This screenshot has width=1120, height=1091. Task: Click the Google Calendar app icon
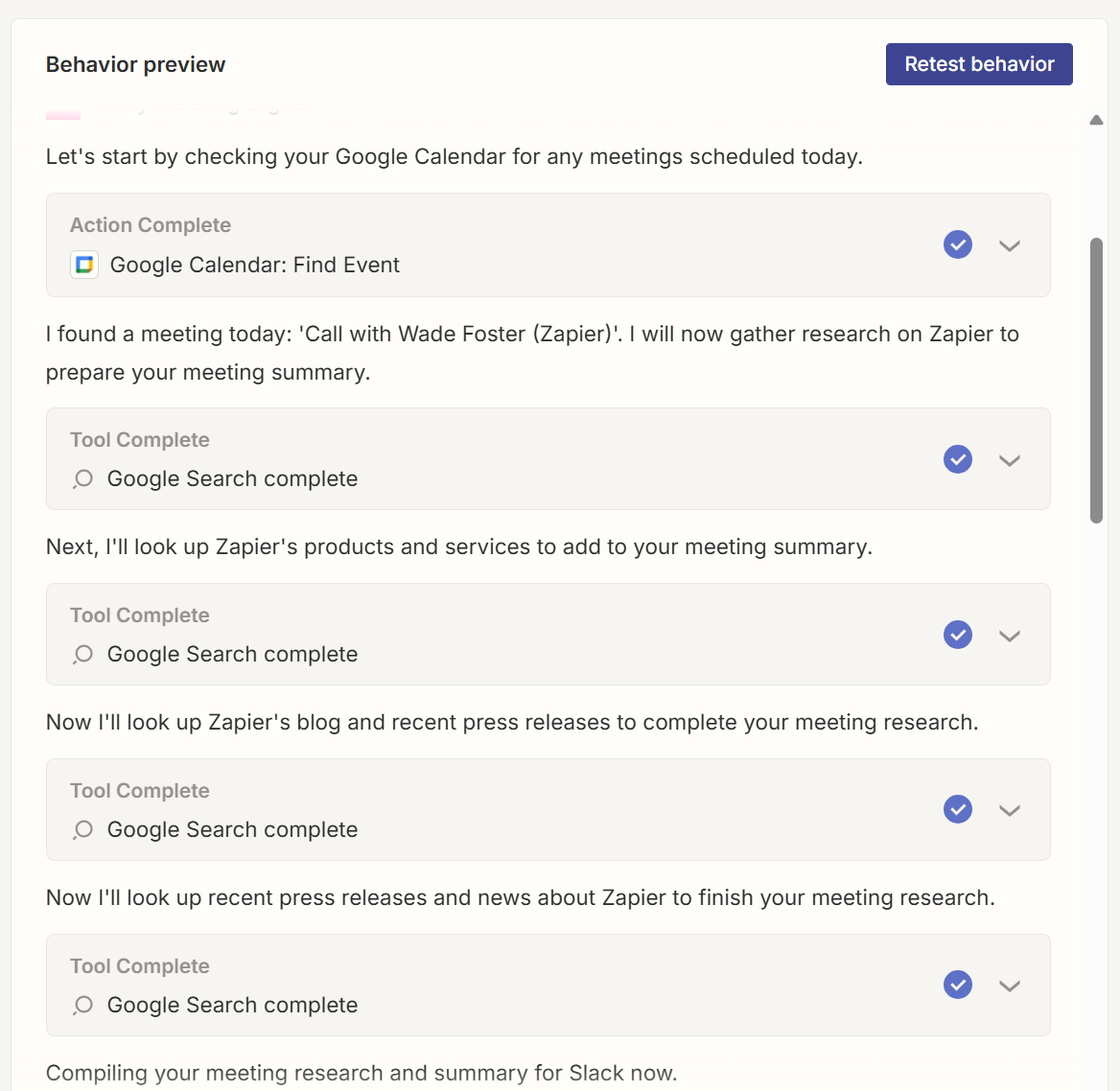pos(84,265)
